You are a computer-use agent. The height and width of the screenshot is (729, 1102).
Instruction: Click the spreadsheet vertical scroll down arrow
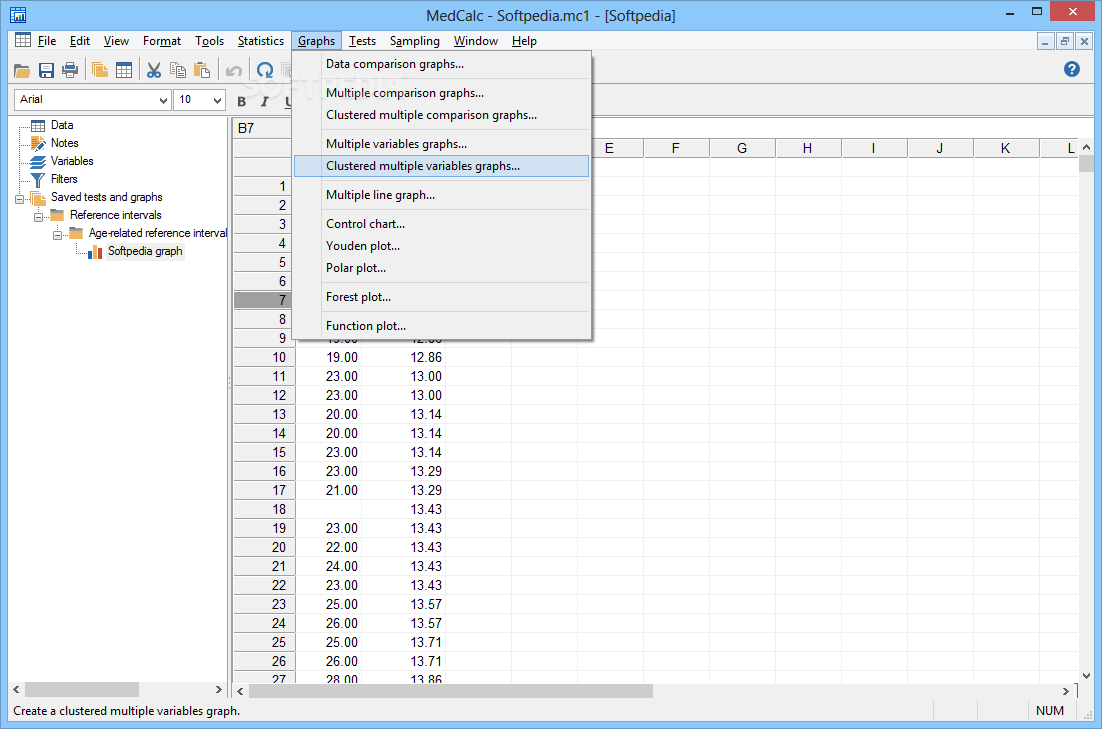pyautogui.click(x=1087, y=676)
